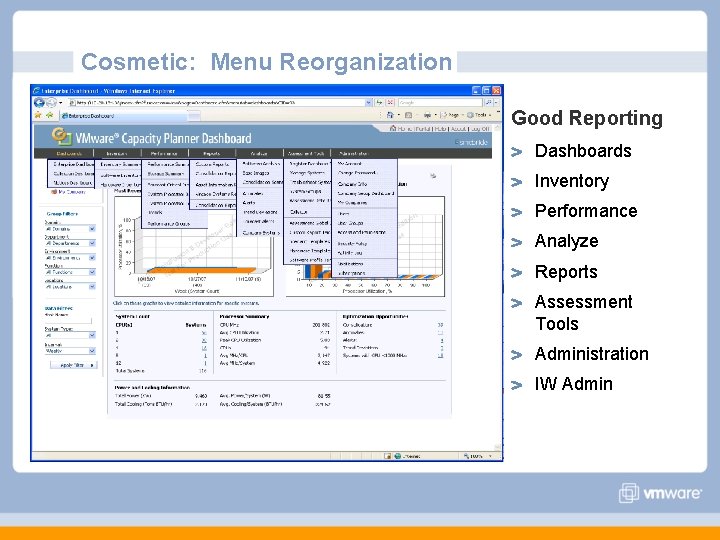Select Change Password in Administration menu
The height and width of the screenshot is (540, 720).
tap(357, 173)
